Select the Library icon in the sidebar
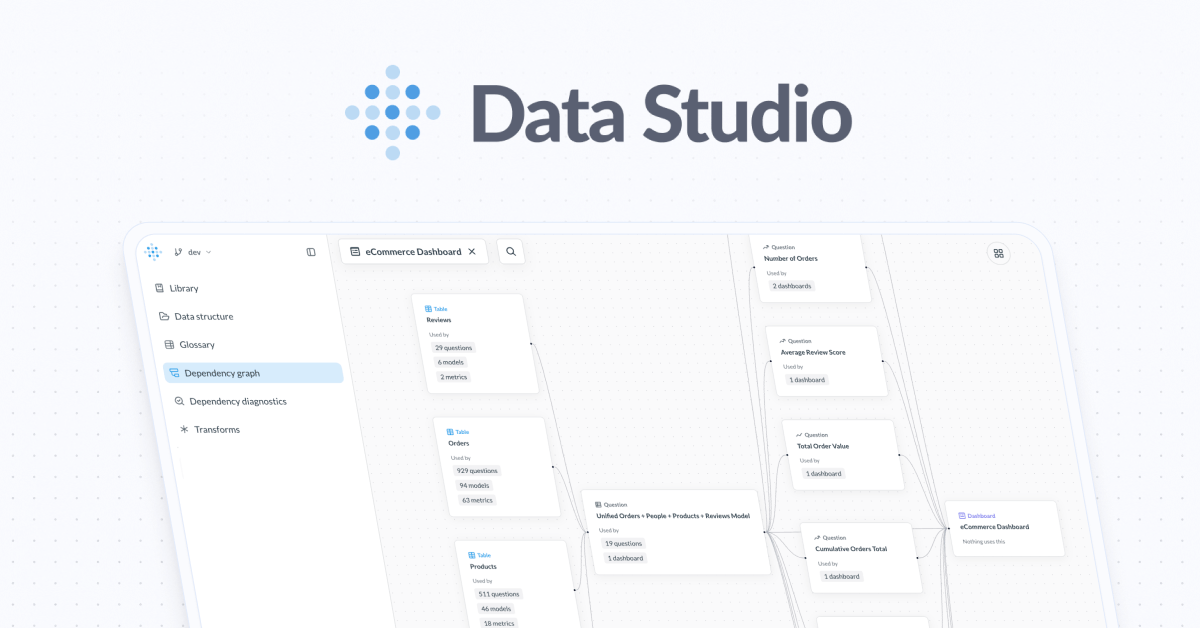 [x=162, y=288]
